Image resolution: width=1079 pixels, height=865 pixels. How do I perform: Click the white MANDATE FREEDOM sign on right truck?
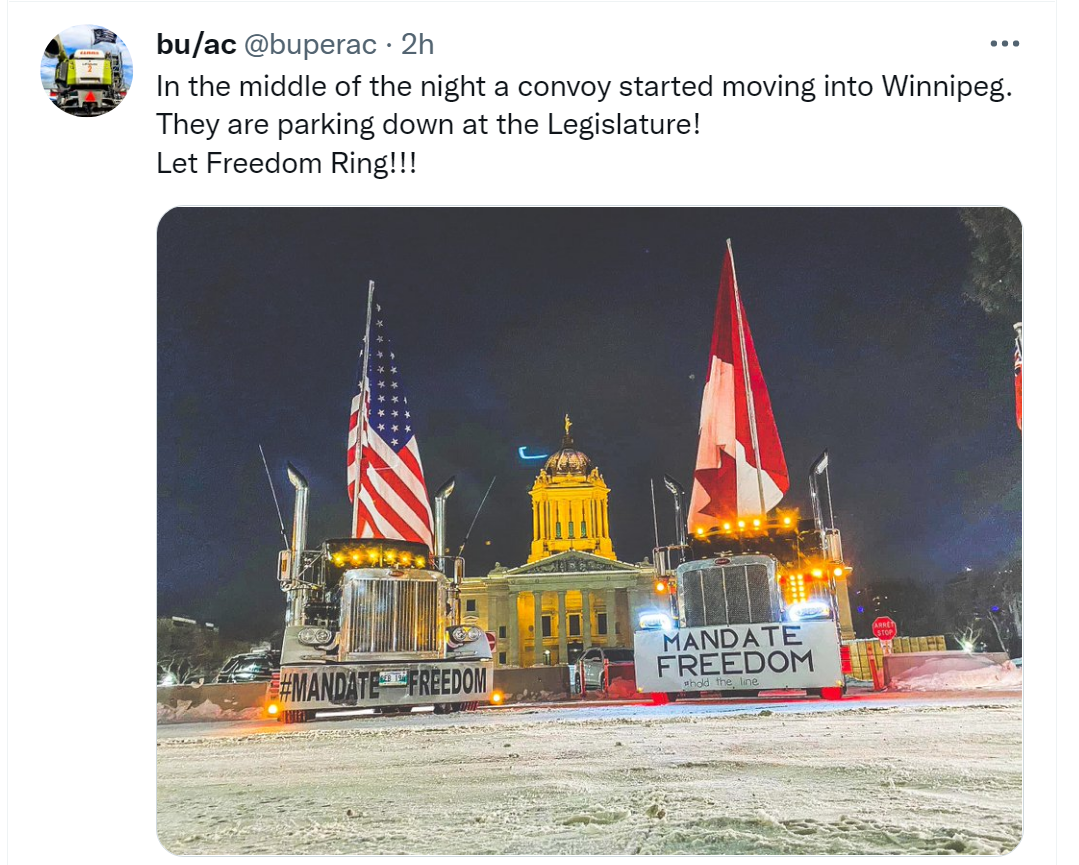(x=737, y=656)
